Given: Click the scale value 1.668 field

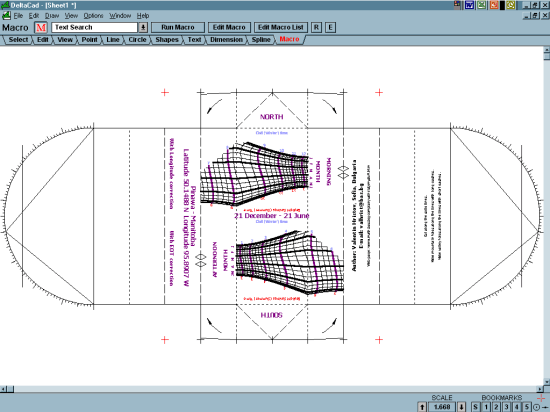Looking at the screenshot, I should (x=442, y=407).
